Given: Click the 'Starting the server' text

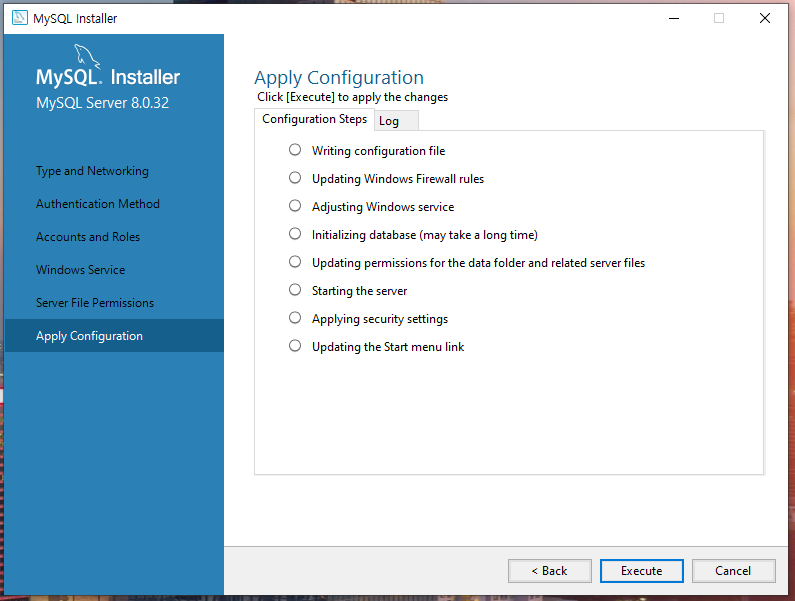Looking at the screenshot, I should point(359,291).
